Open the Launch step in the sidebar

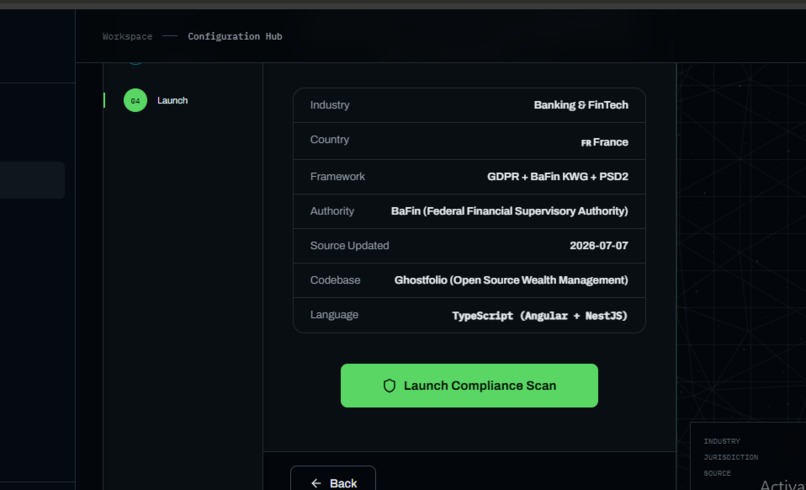click(172, 100)
